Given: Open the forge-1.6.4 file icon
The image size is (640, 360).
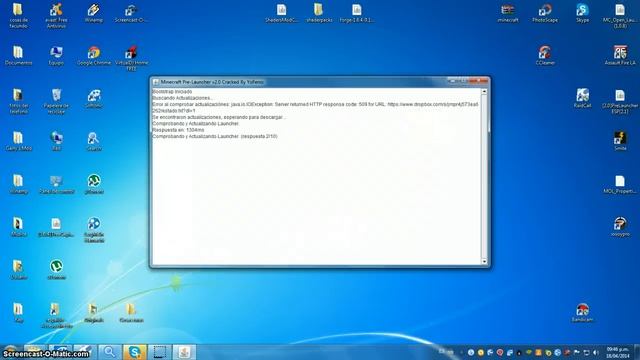Looking at the screenshot, I should [356, 13].
